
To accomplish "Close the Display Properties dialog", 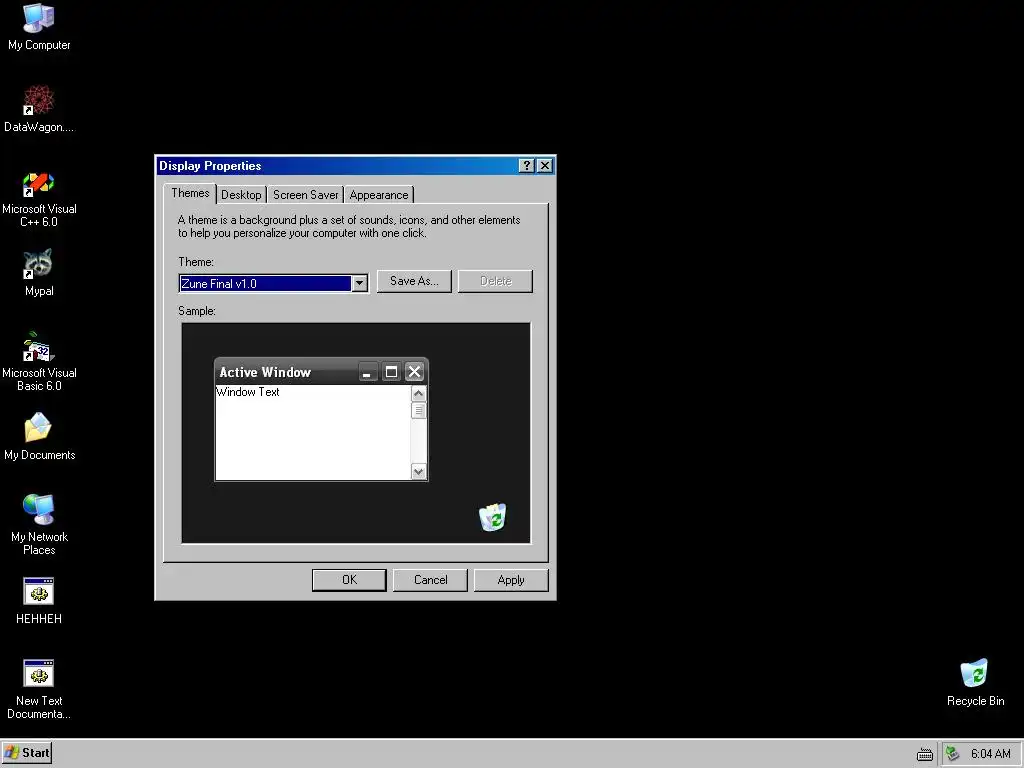I will pos(545,166).
